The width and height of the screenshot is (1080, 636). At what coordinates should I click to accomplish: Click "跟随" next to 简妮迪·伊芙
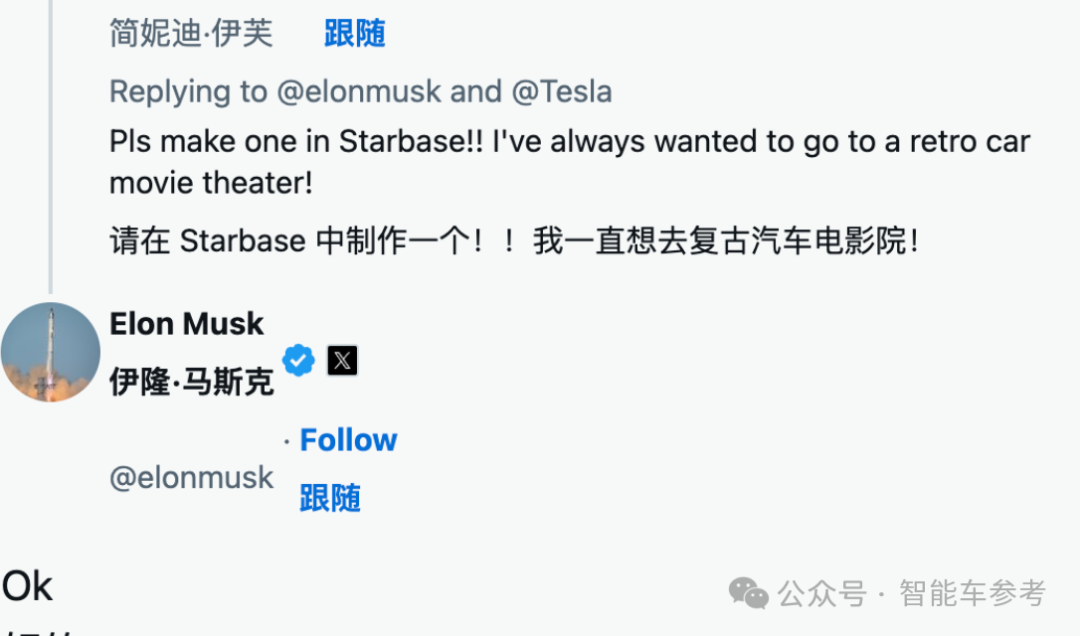(354, 33)
